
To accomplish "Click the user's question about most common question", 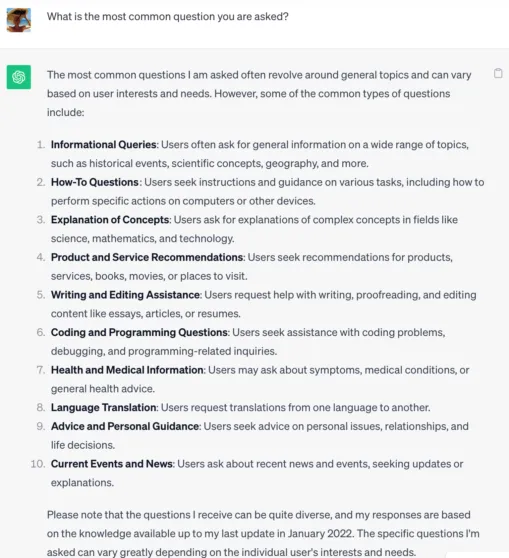I will [168, 17].
